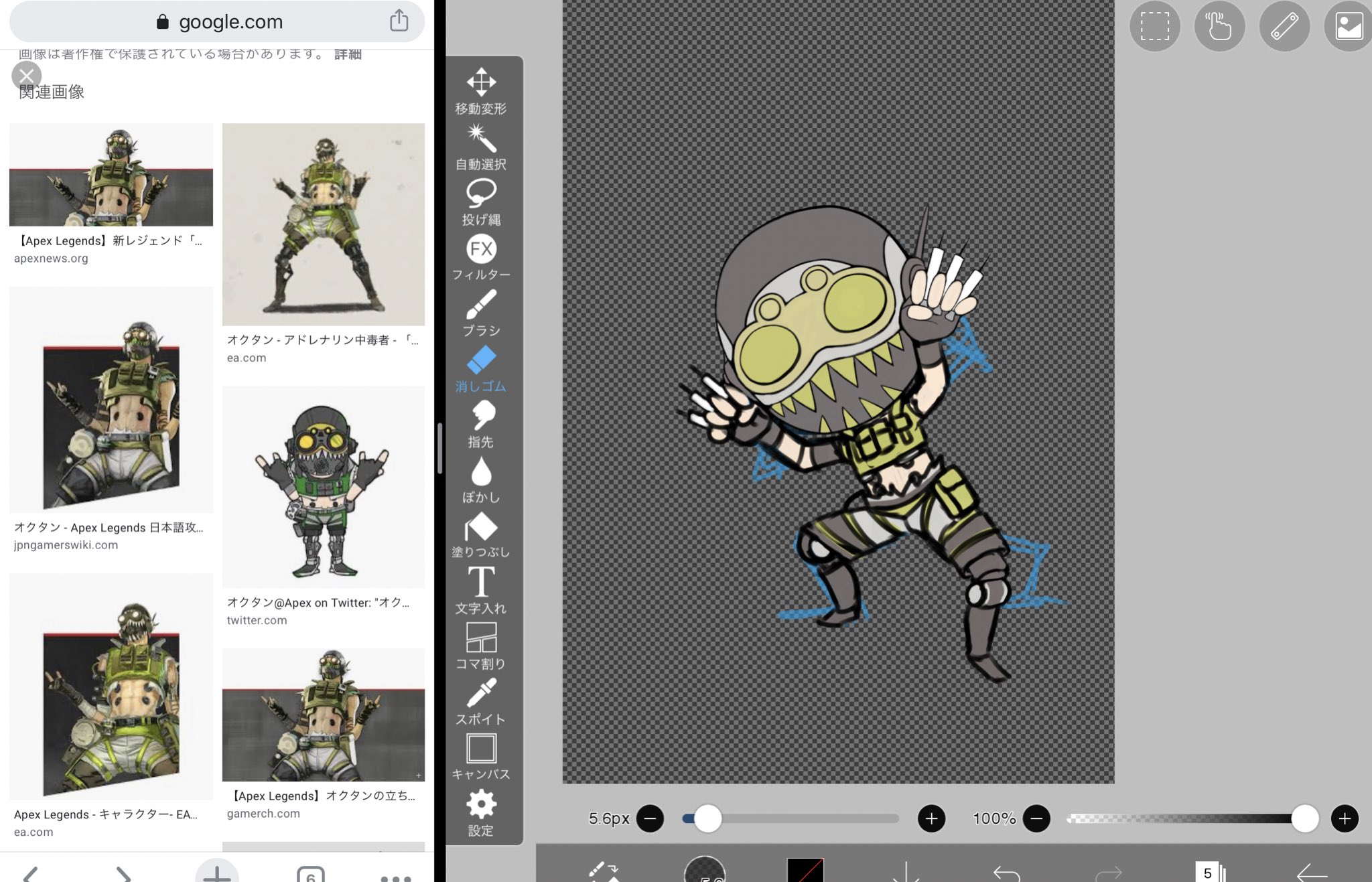Open the twitter.com chibi Octane thumbnail
This screenshot has height=882, width=1372.
(x=324, y=487)
